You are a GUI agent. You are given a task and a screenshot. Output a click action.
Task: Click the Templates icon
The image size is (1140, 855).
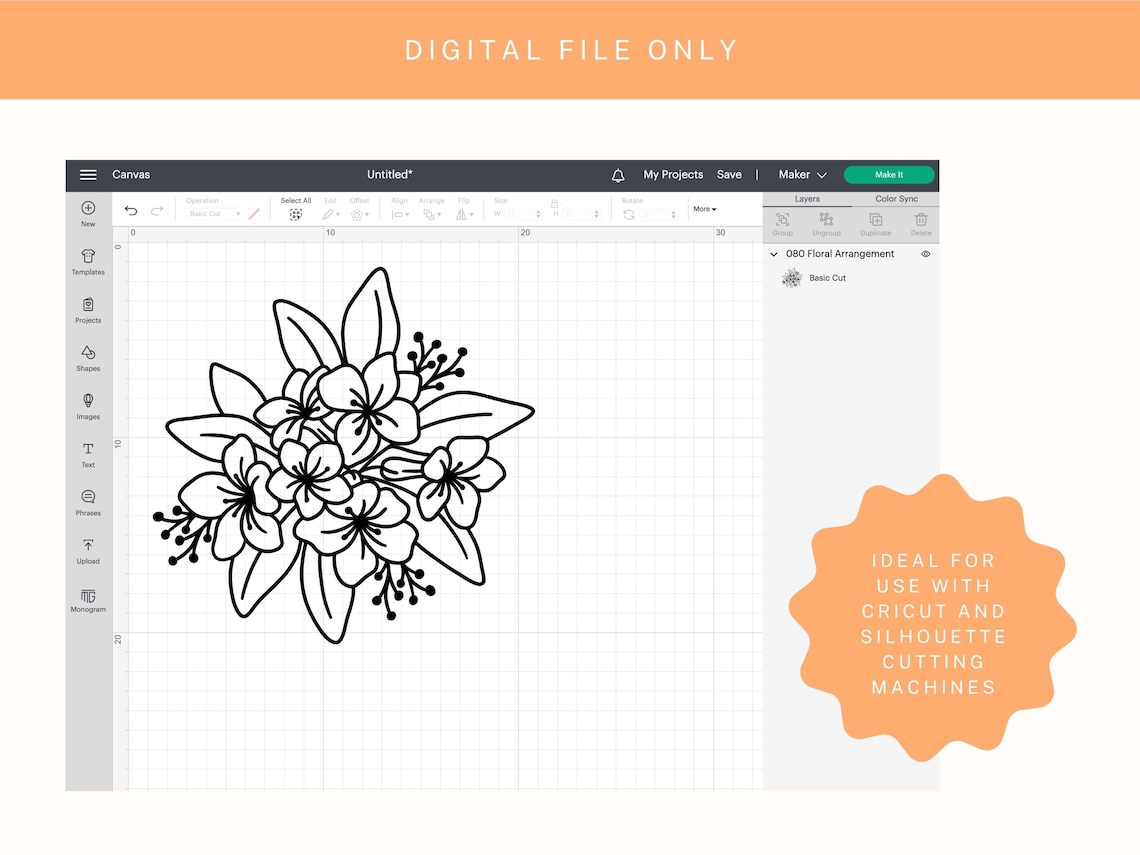88,261
